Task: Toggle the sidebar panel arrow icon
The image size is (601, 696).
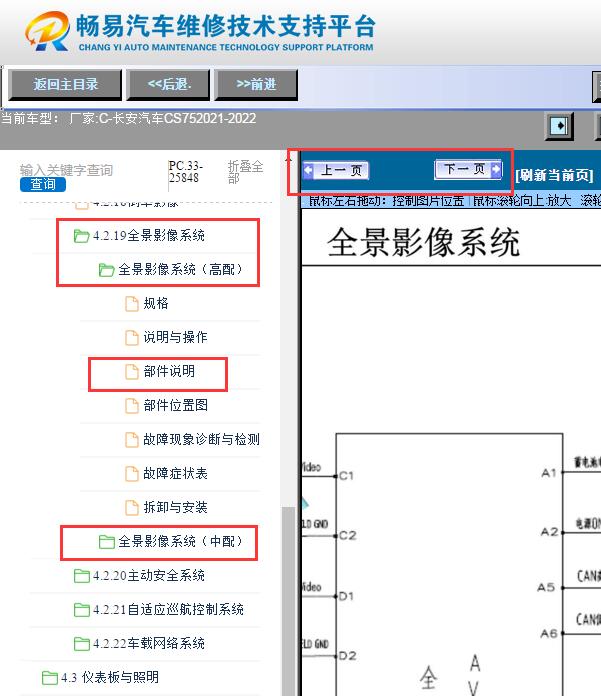Action: [x=559, y=126]
